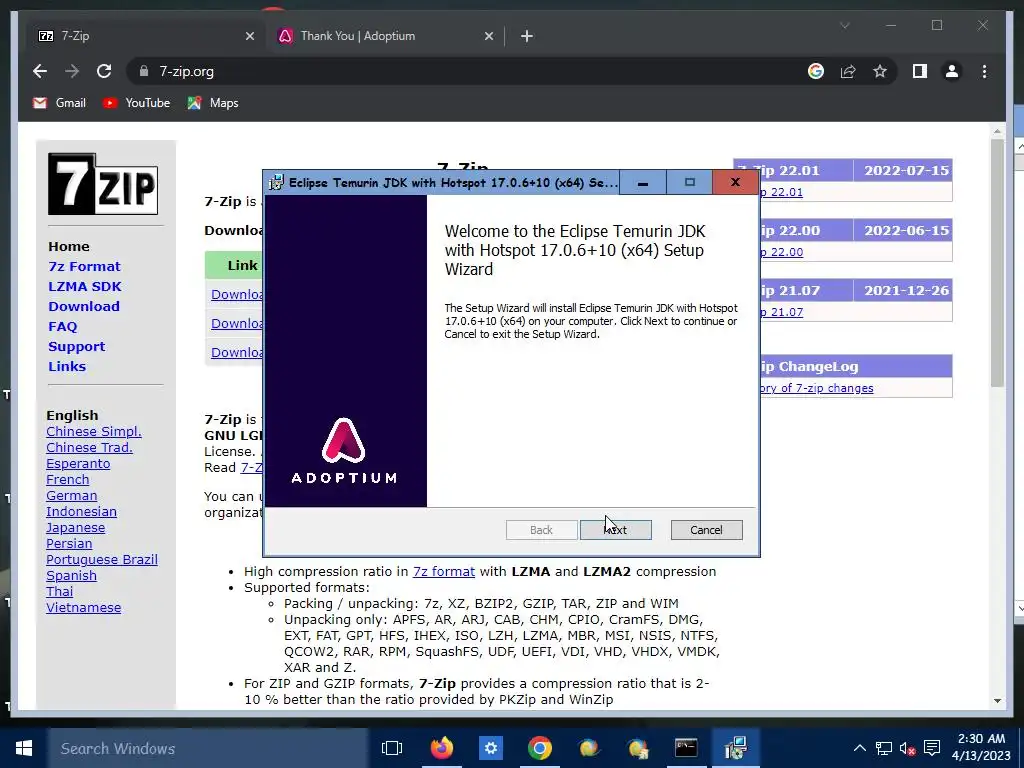Open the Action Center notifications icon

pos(932,748)
